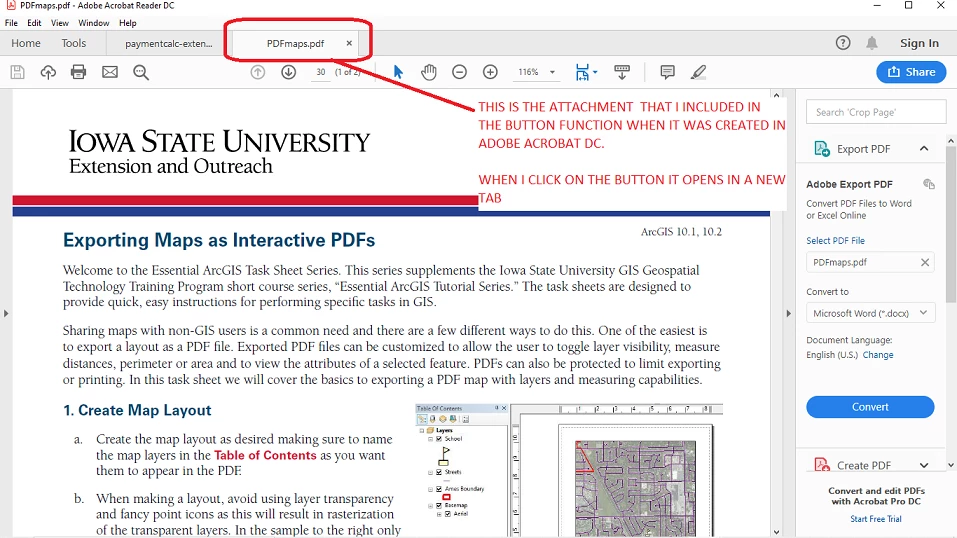Zoom in with plus icon
957x538 pixels.
tap(490, 72)
